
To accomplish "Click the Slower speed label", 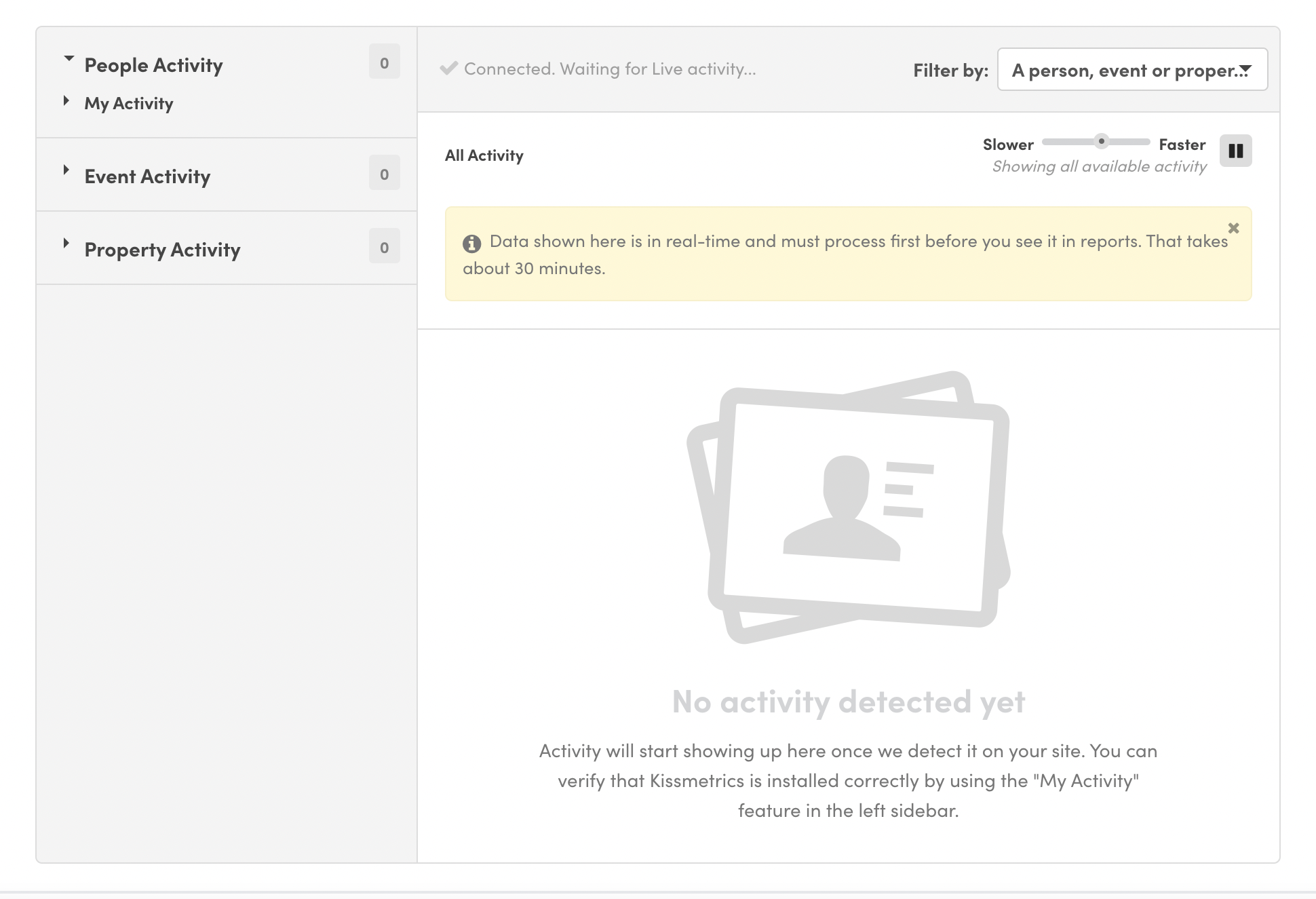I will click(x=1008, y=145).
